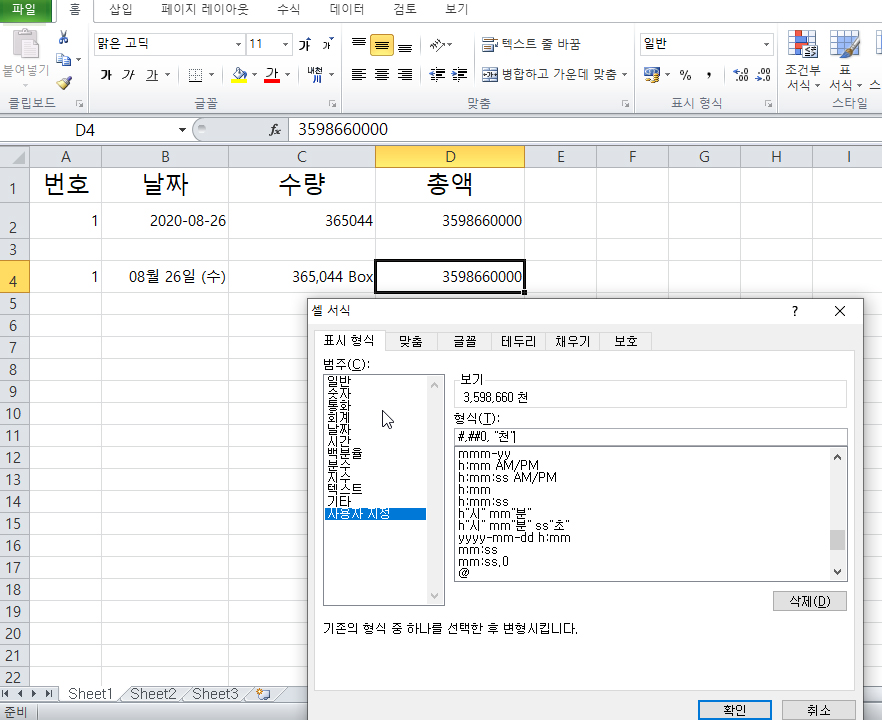Viewport: 882px width, 720px height.
Task: Expand the font color dropdown arrow
Action: (x=287, y=74)
